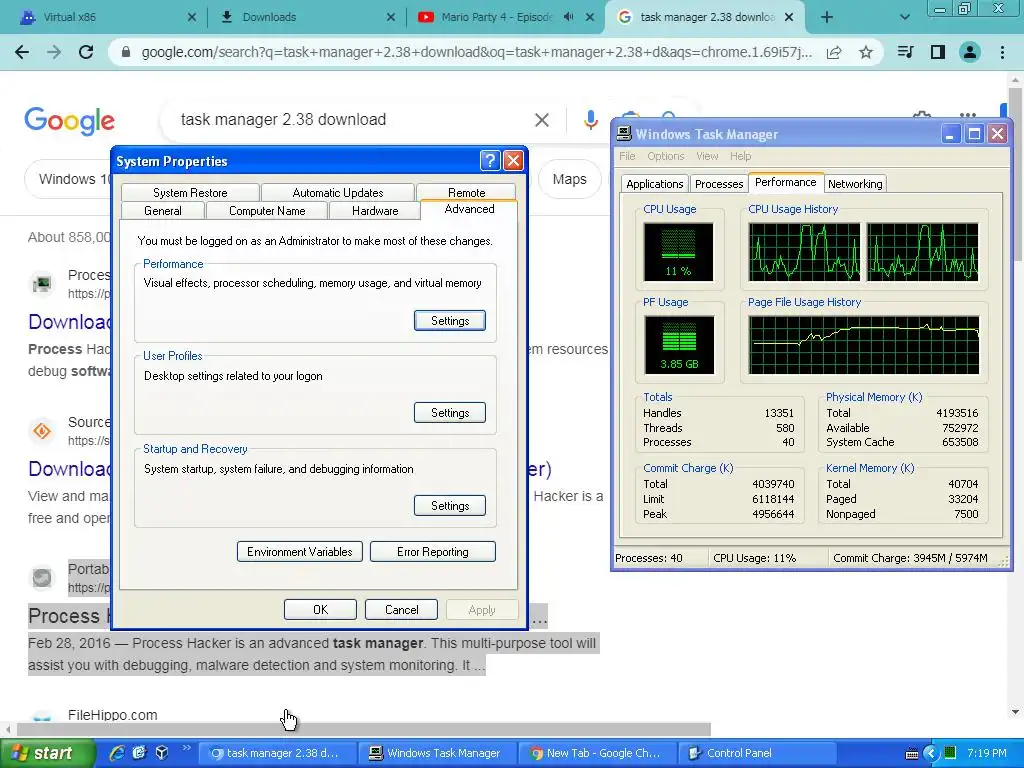Click the Error Reporting button
This screenshot has width=1024, height=768.
click(x=432, y=552)
